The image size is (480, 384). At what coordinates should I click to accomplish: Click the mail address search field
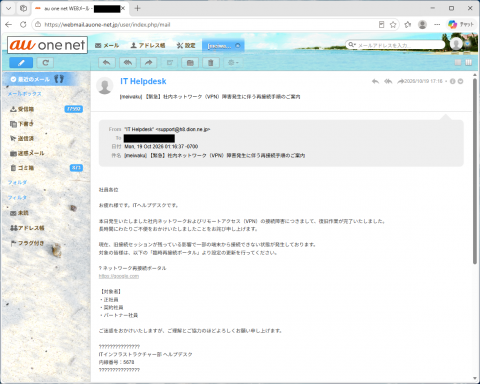(399, 45)
